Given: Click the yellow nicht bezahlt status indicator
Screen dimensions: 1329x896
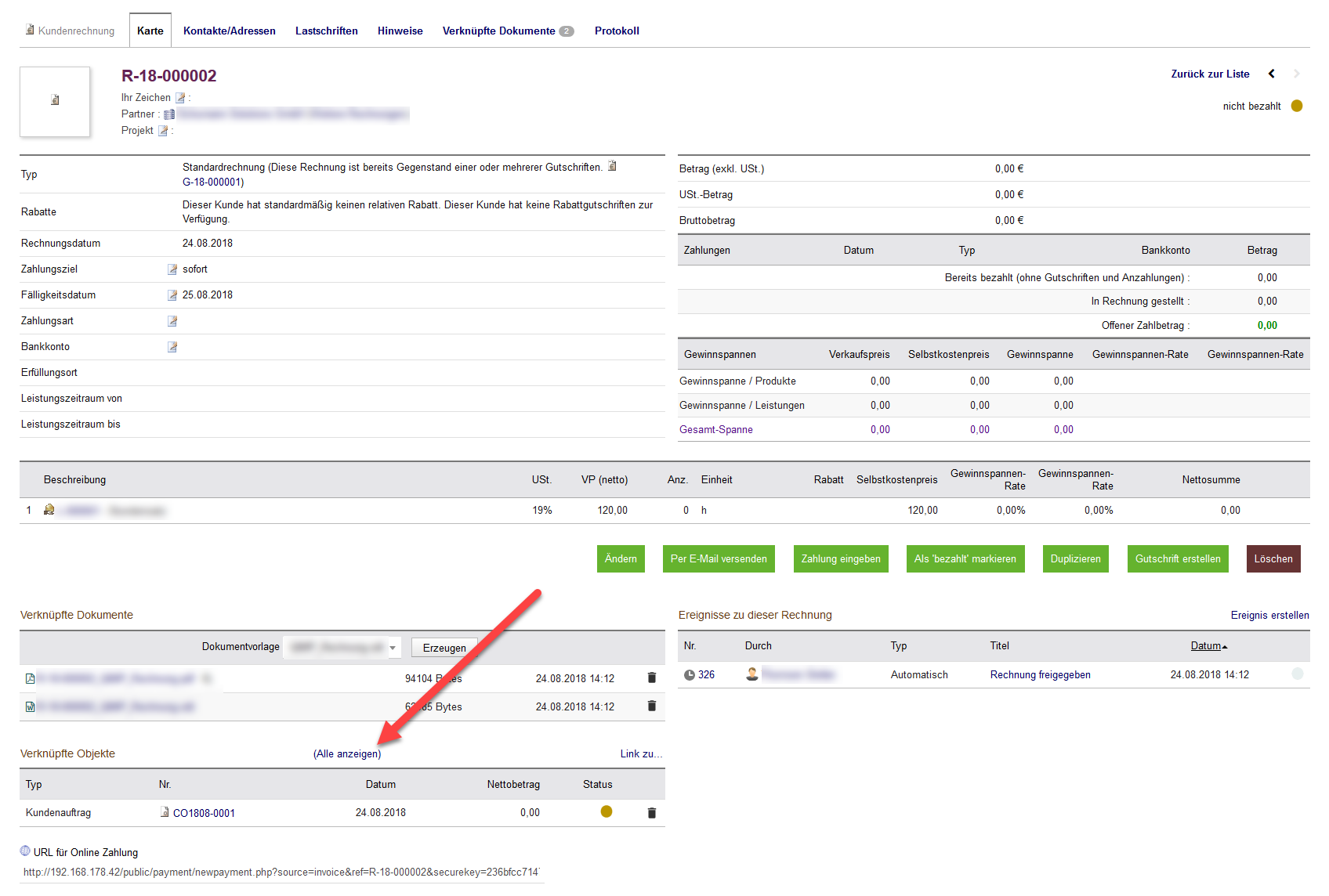Looking at the screenshot, I should 1297,106.
